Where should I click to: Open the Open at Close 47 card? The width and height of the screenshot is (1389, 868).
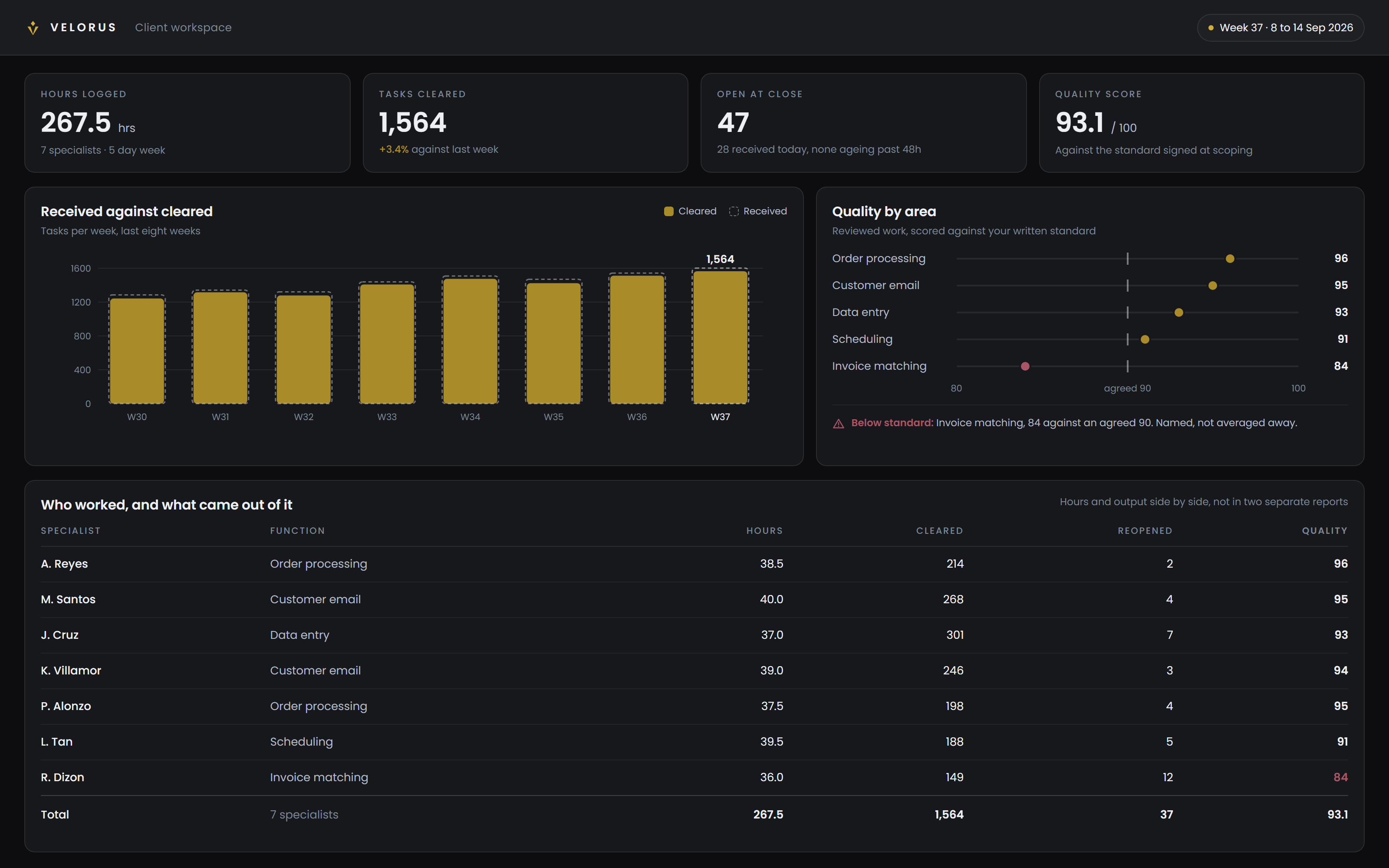(863, 122)
